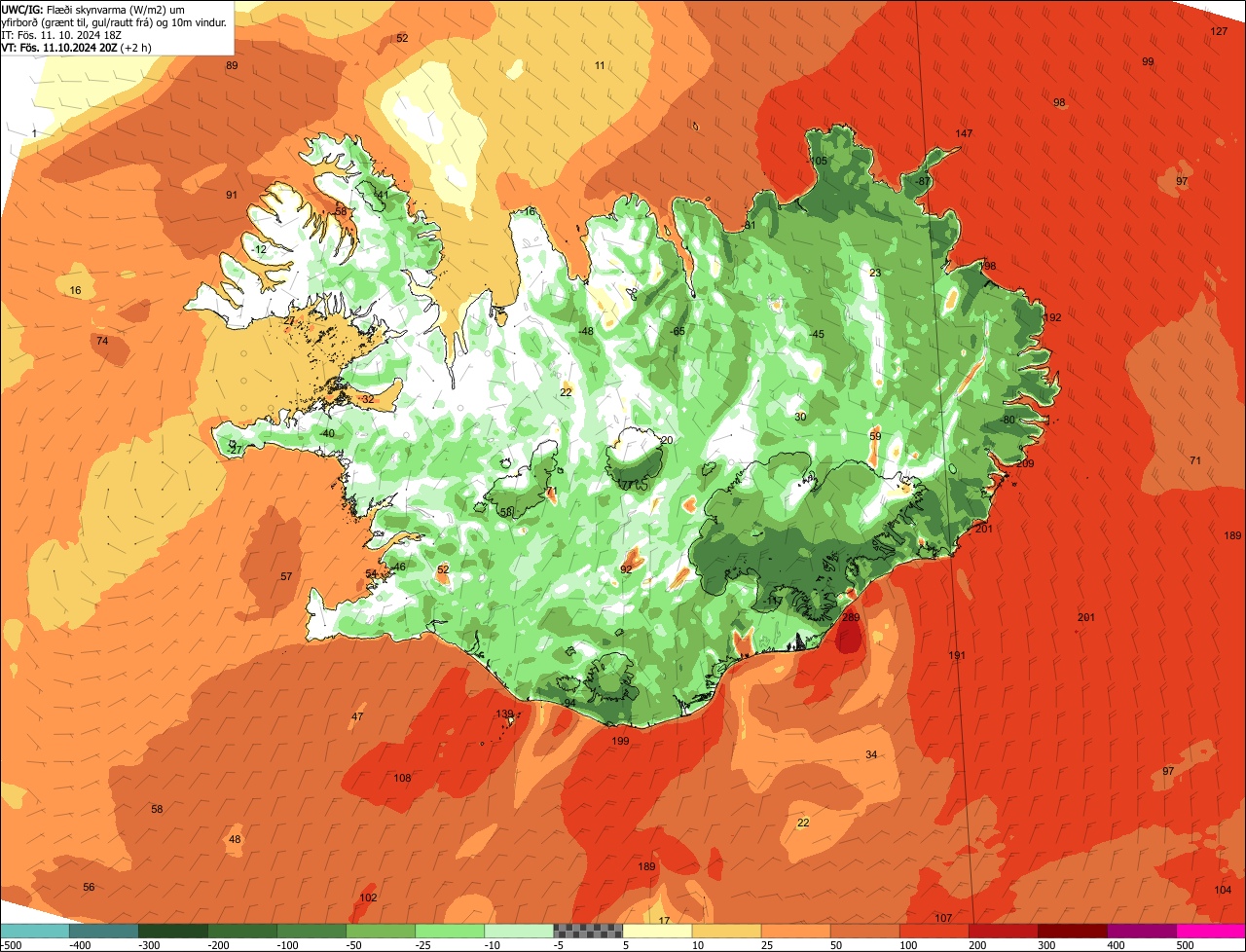
Task: Click the -400 to -300 dark teal legend swatch
Action: point(103,931)
